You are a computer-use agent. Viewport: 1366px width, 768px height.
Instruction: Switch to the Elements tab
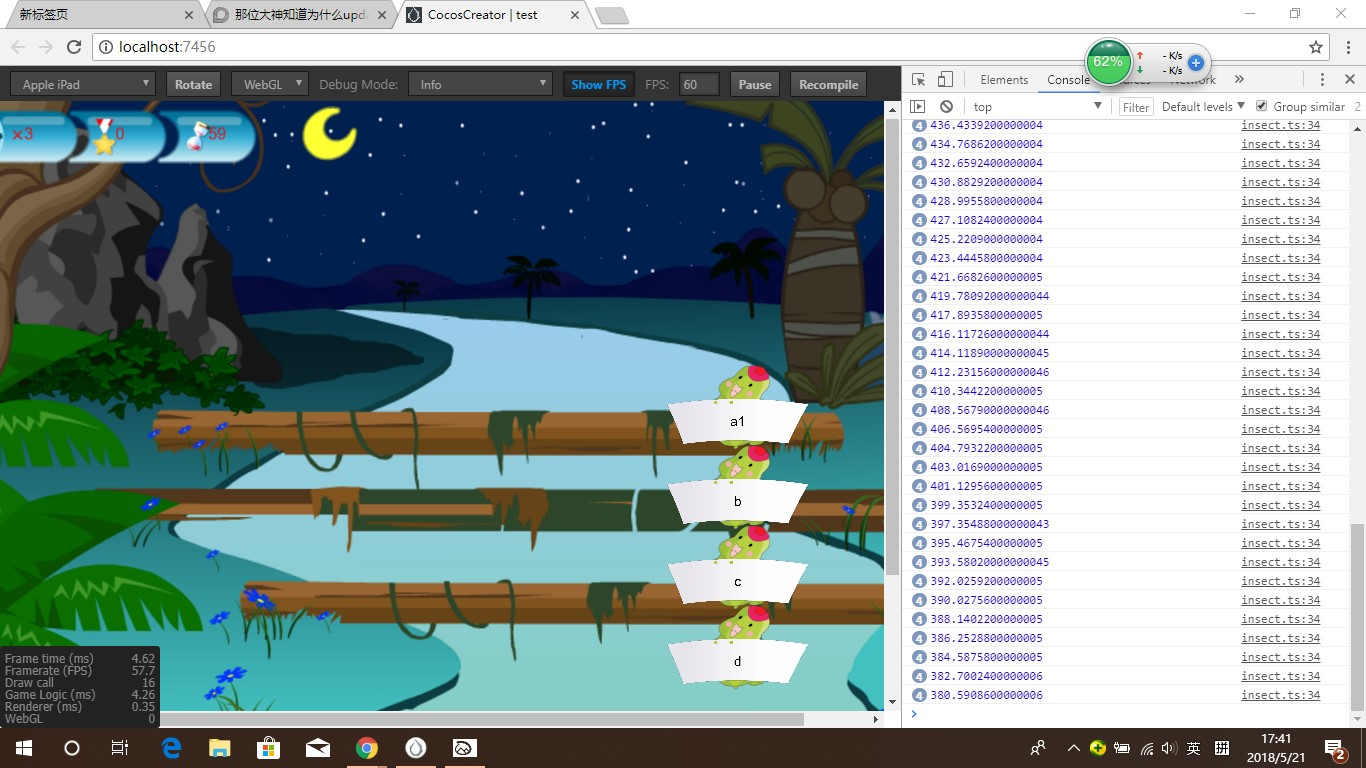1004,80
